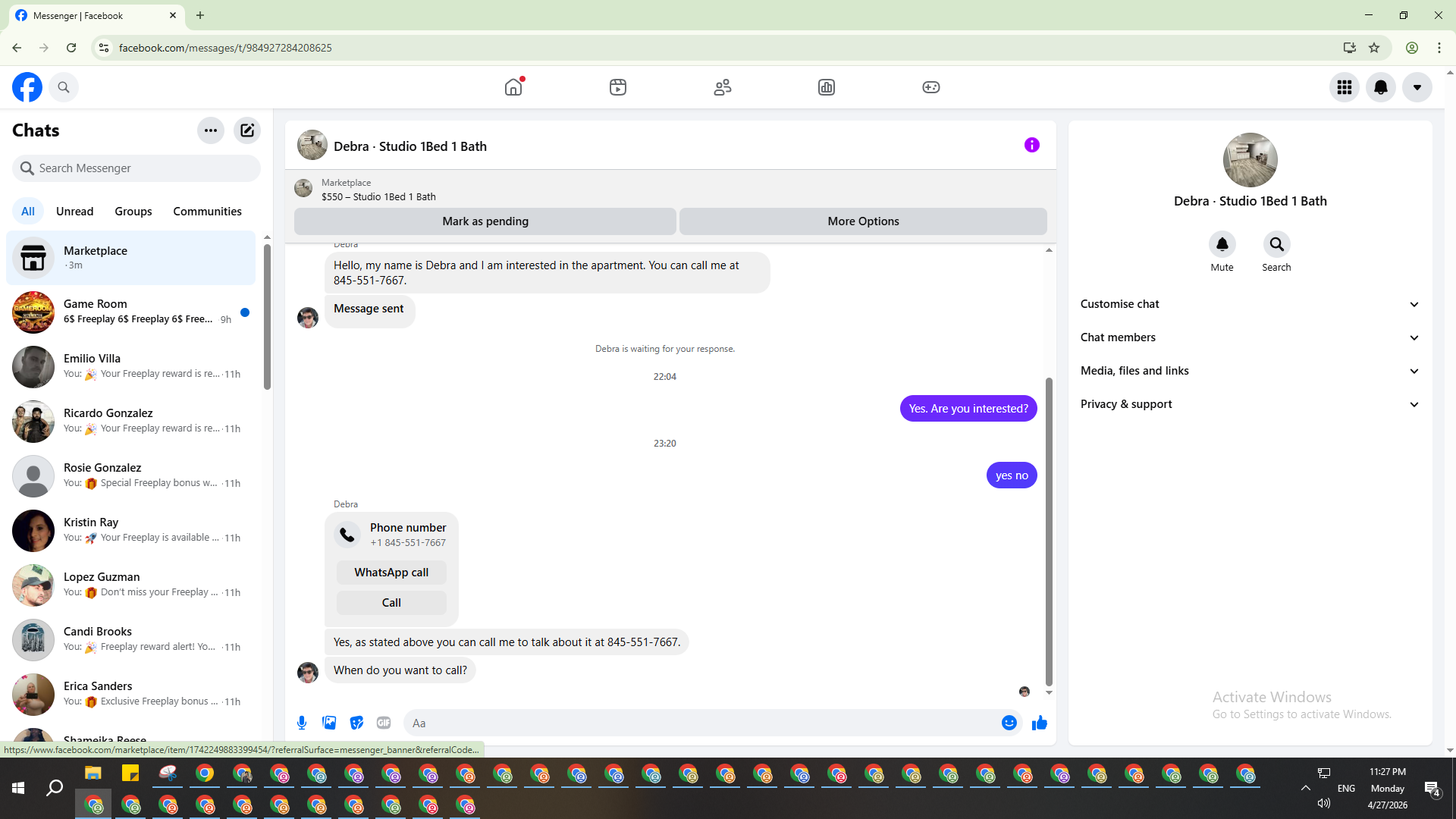Click the conversation header listing thumbnail
The image size is (1456, 819).
click(x=312, y=145)
